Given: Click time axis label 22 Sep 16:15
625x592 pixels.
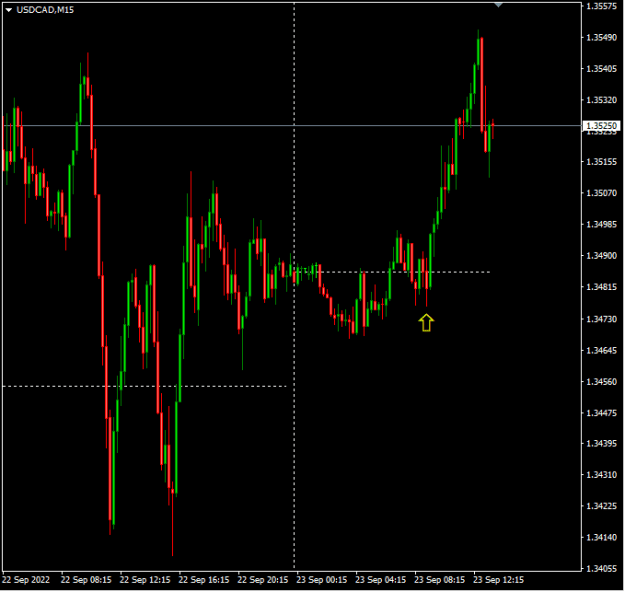Looking at the screenshot, I should point(204,580).
